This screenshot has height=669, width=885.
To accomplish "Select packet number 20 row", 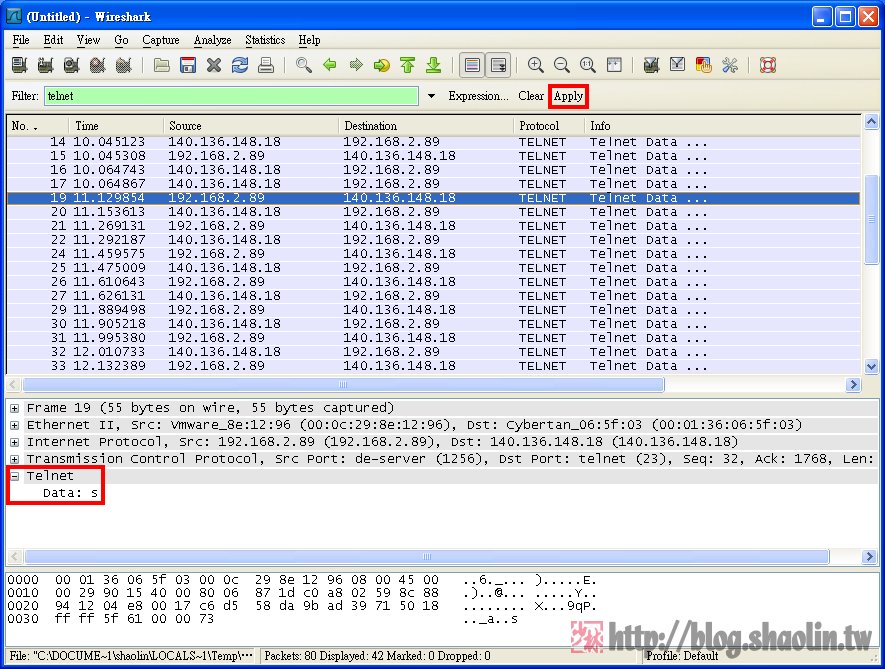I will [433, 212].
